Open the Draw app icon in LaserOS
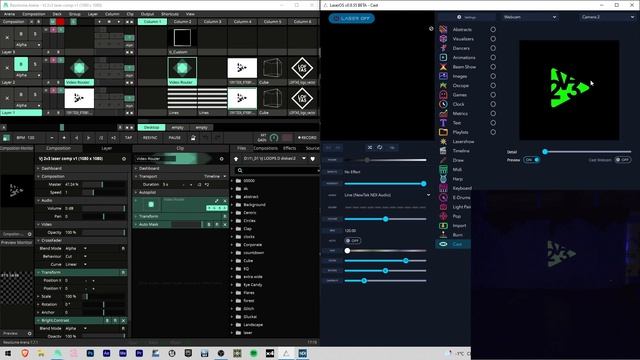Image resolution: width=640 pixels, height=360 pixels. pyautogui.click(x=443, y=160)
